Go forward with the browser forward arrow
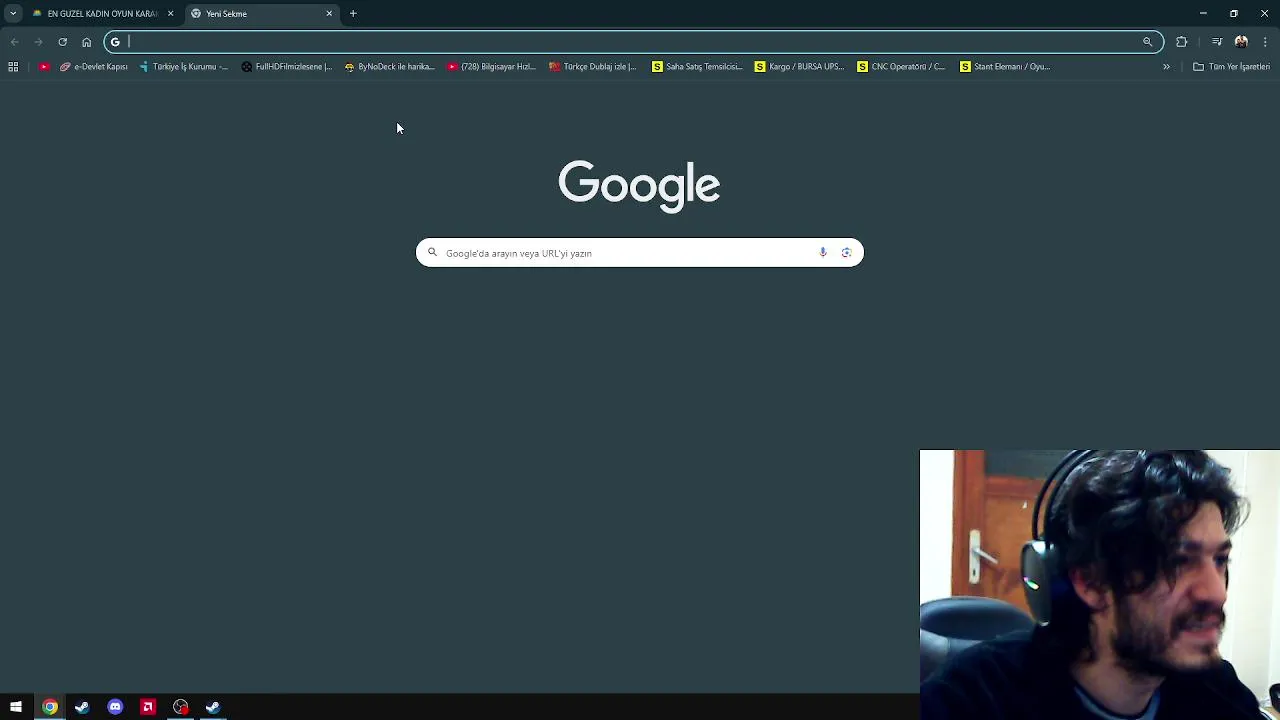Image resolution: width=1280 pixels, height=720 pixels. tap(38, 41)
